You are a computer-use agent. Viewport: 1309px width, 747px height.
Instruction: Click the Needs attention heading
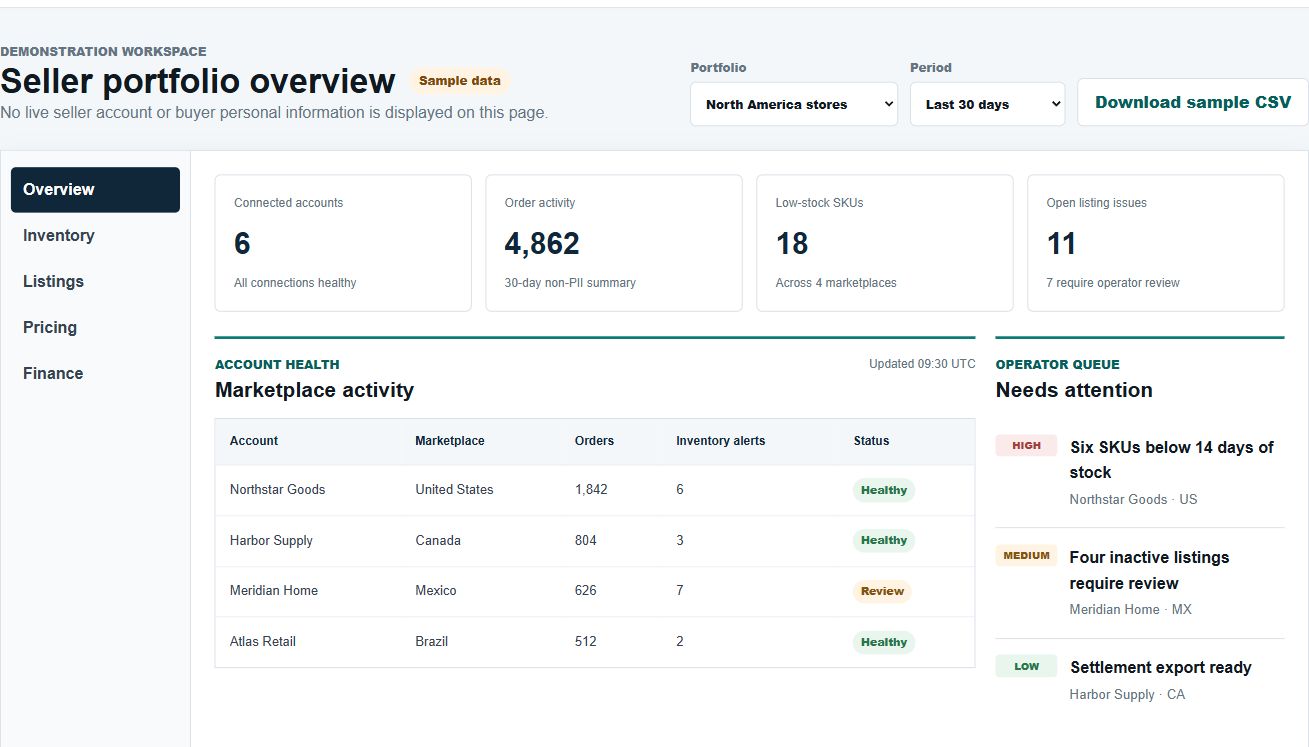1074,390
